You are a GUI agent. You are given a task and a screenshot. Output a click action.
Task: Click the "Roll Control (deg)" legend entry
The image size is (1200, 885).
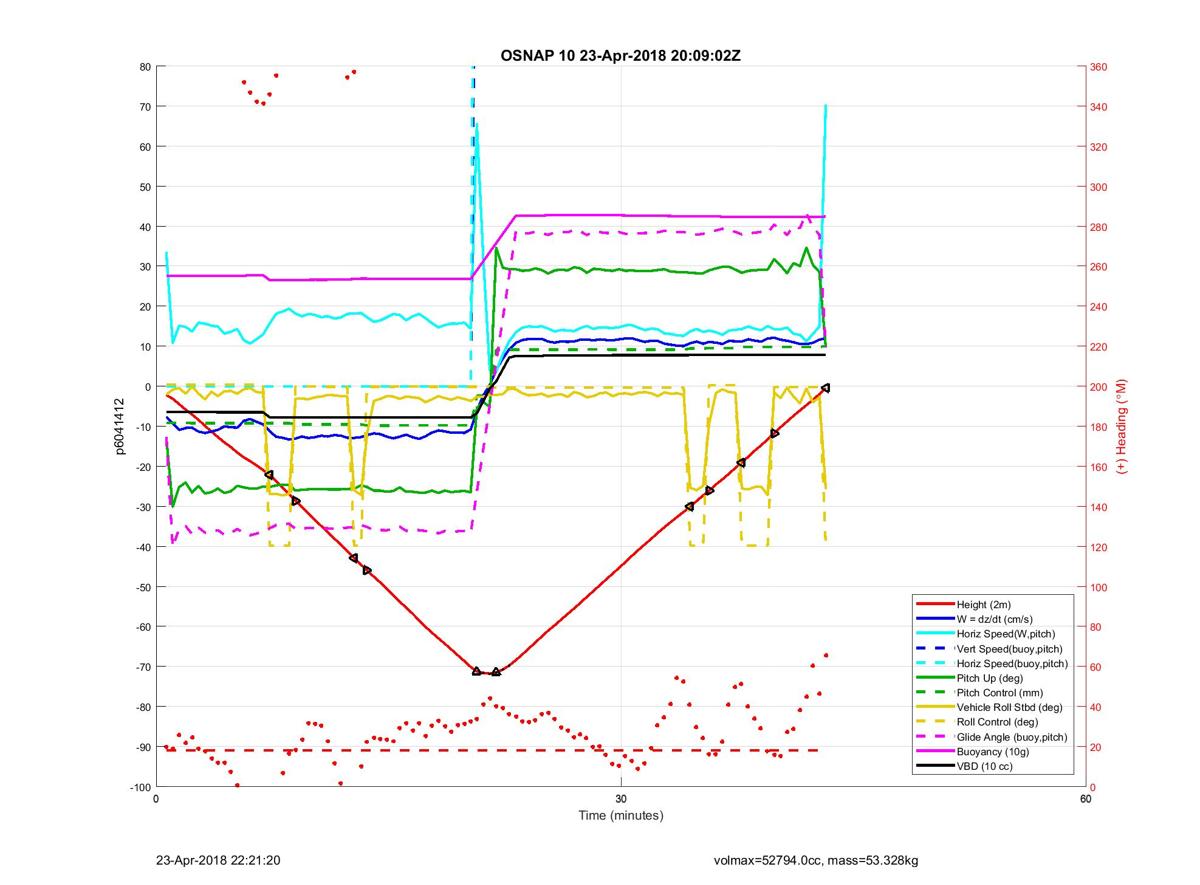(997, 722)
